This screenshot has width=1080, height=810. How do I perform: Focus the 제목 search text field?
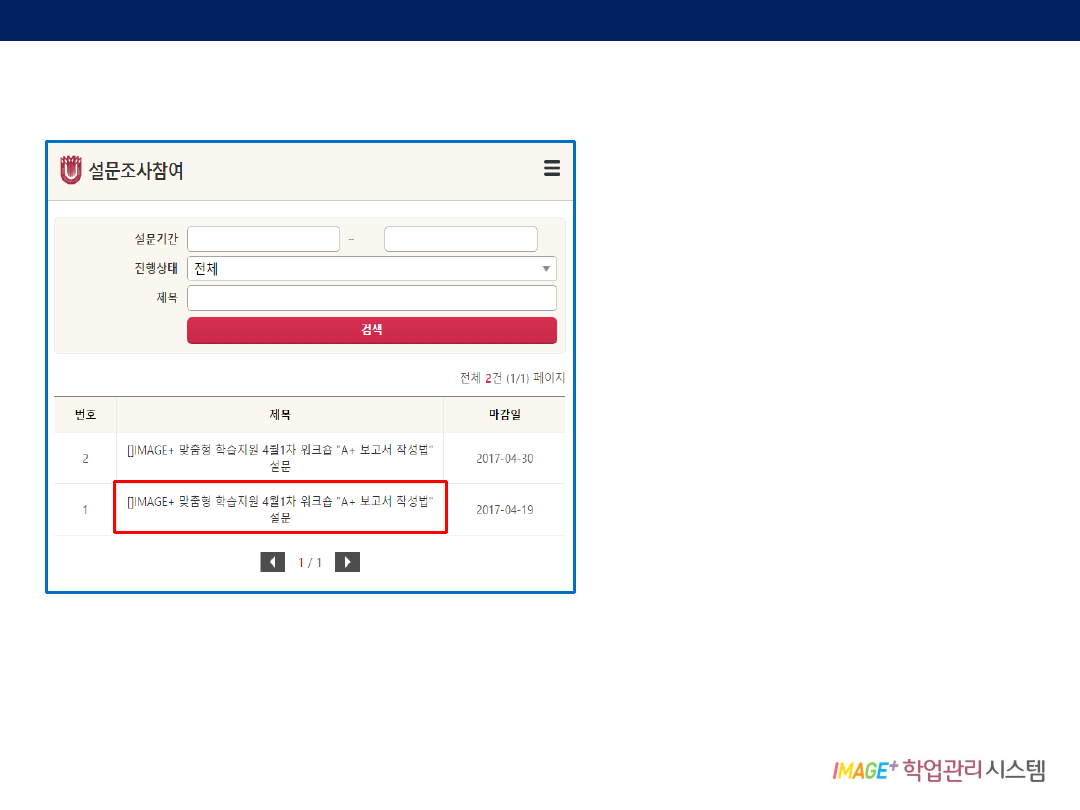371,298
